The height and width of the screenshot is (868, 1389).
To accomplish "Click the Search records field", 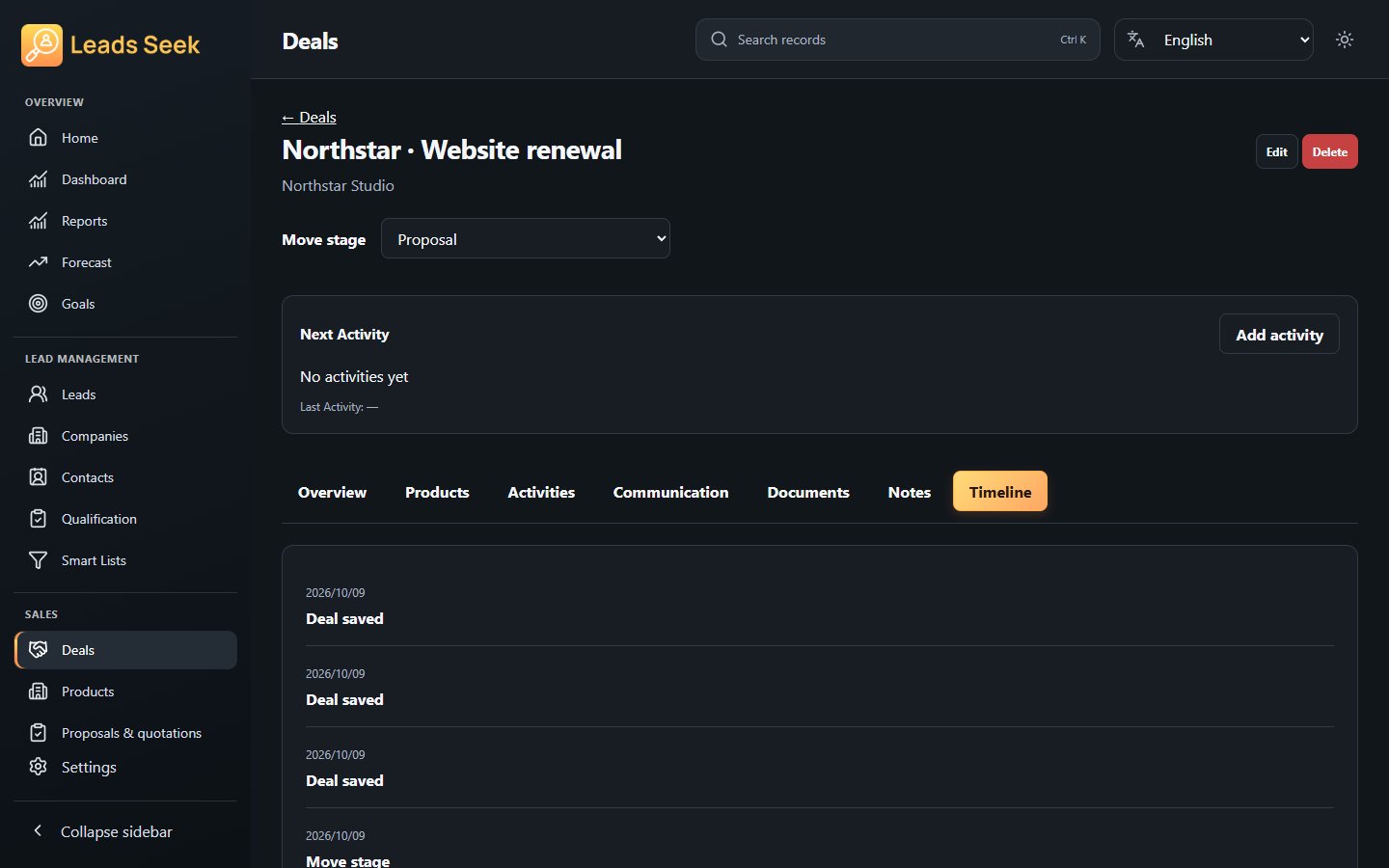I will [x=897, y=40].
